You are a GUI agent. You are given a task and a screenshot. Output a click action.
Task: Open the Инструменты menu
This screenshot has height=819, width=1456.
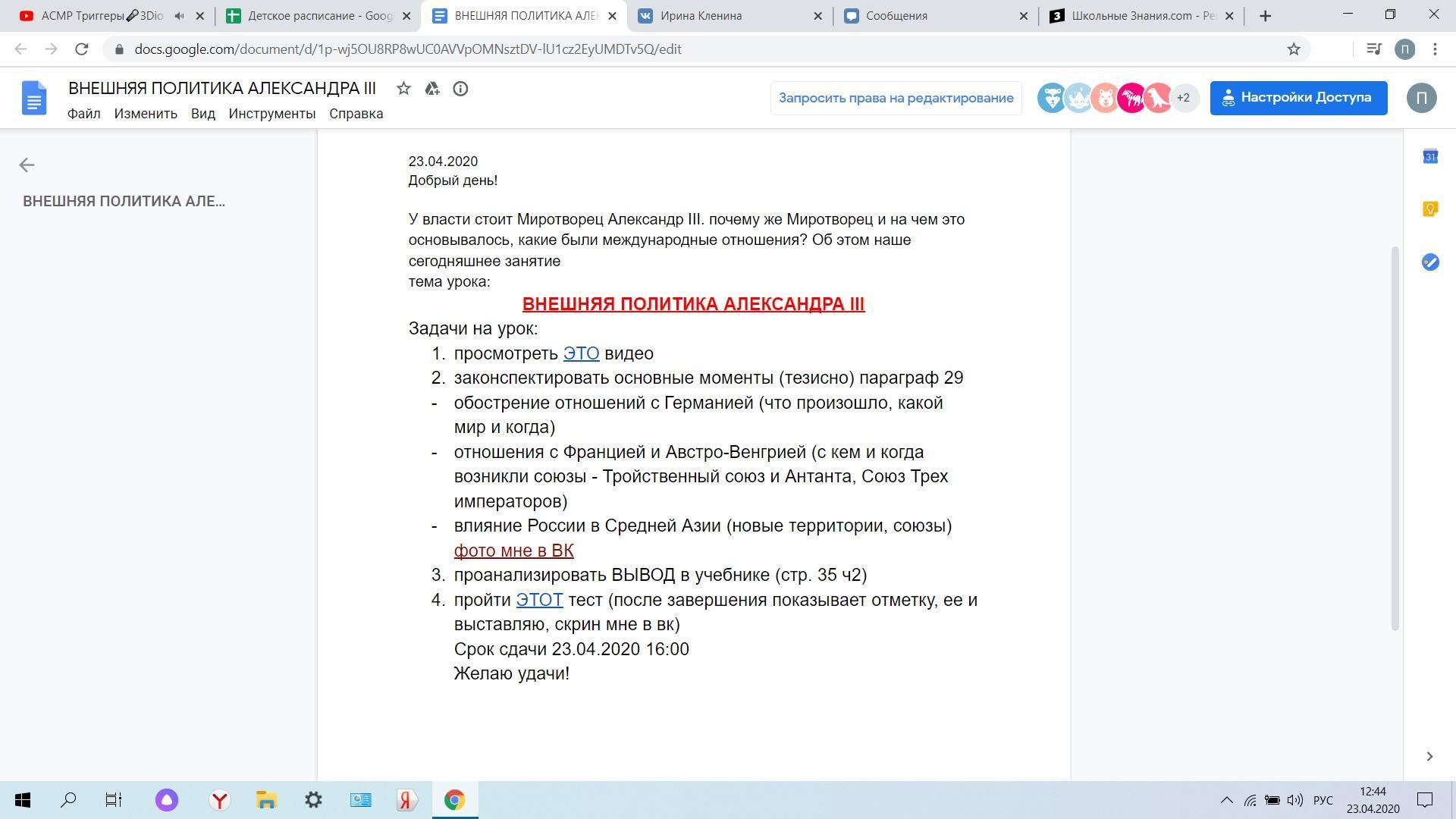[x=271, y=114]
